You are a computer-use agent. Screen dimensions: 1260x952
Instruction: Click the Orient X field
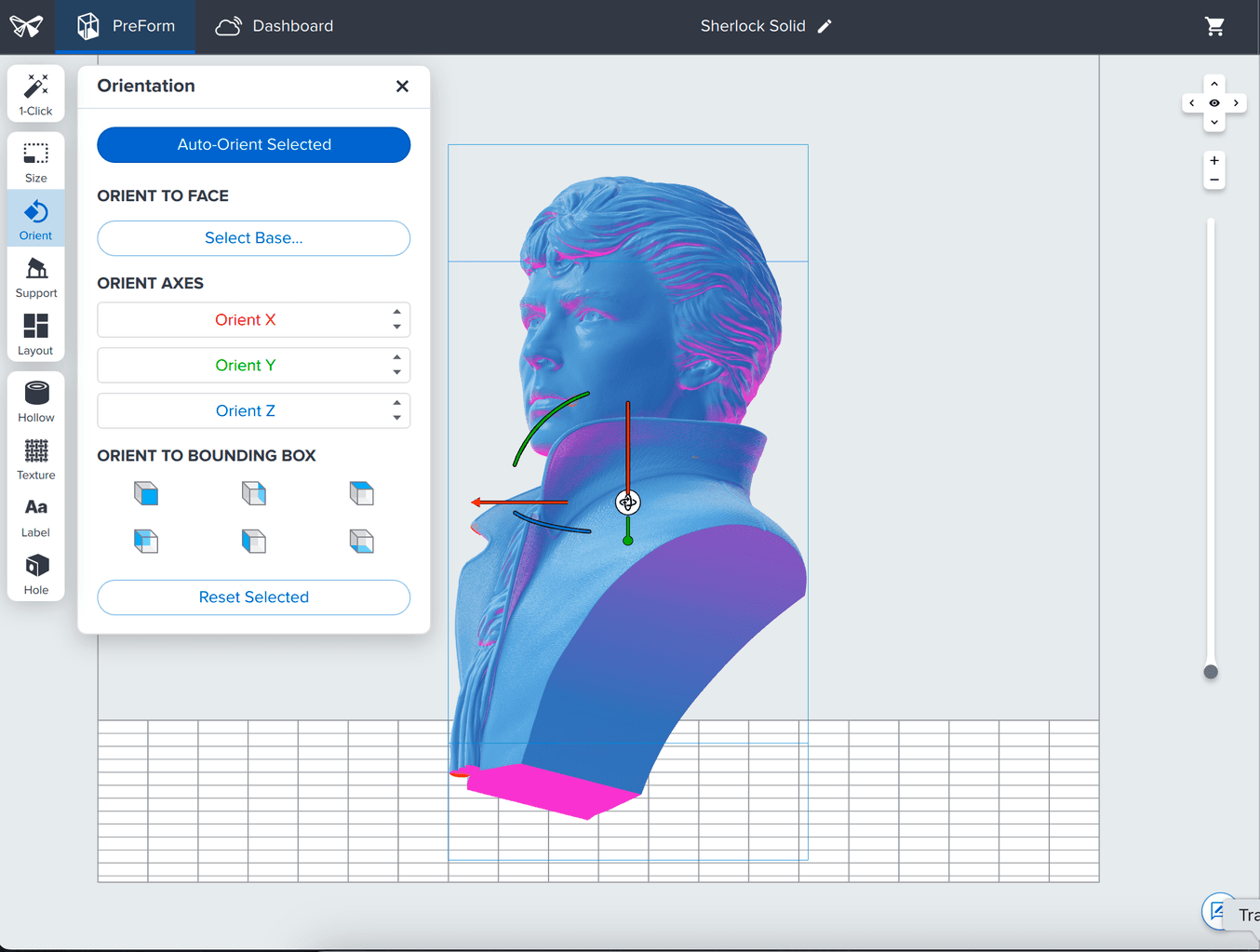pyautogui.click(x=254, y=320)
